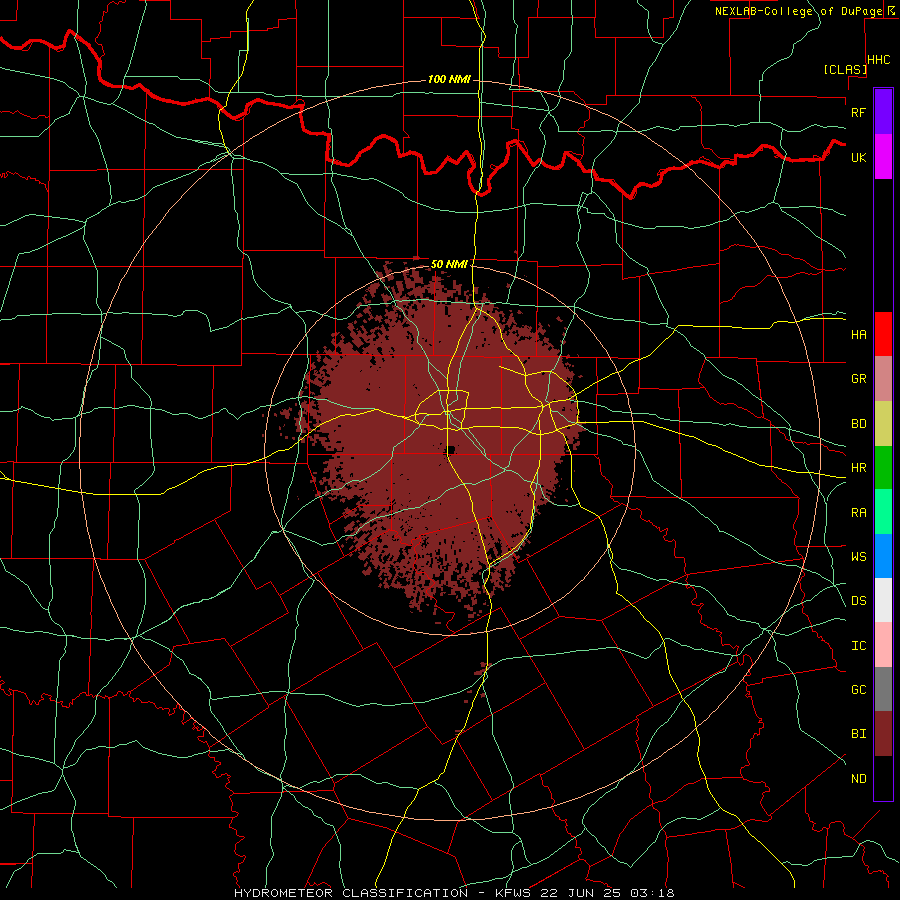Click the ND legend label
This screenshot has height=900, width=900.
pos(858,779)
